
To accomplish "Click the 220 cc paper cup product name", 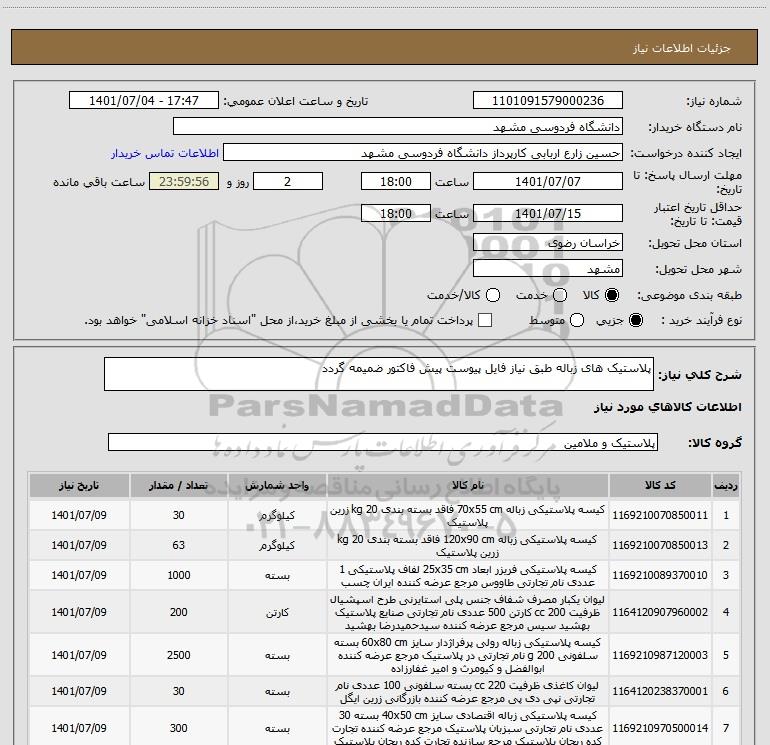I will (468, 691).
